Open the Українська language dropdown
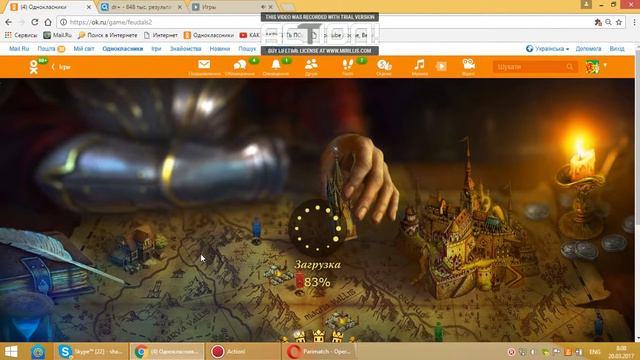Screen dimensions: 640x360 (547, 49)
